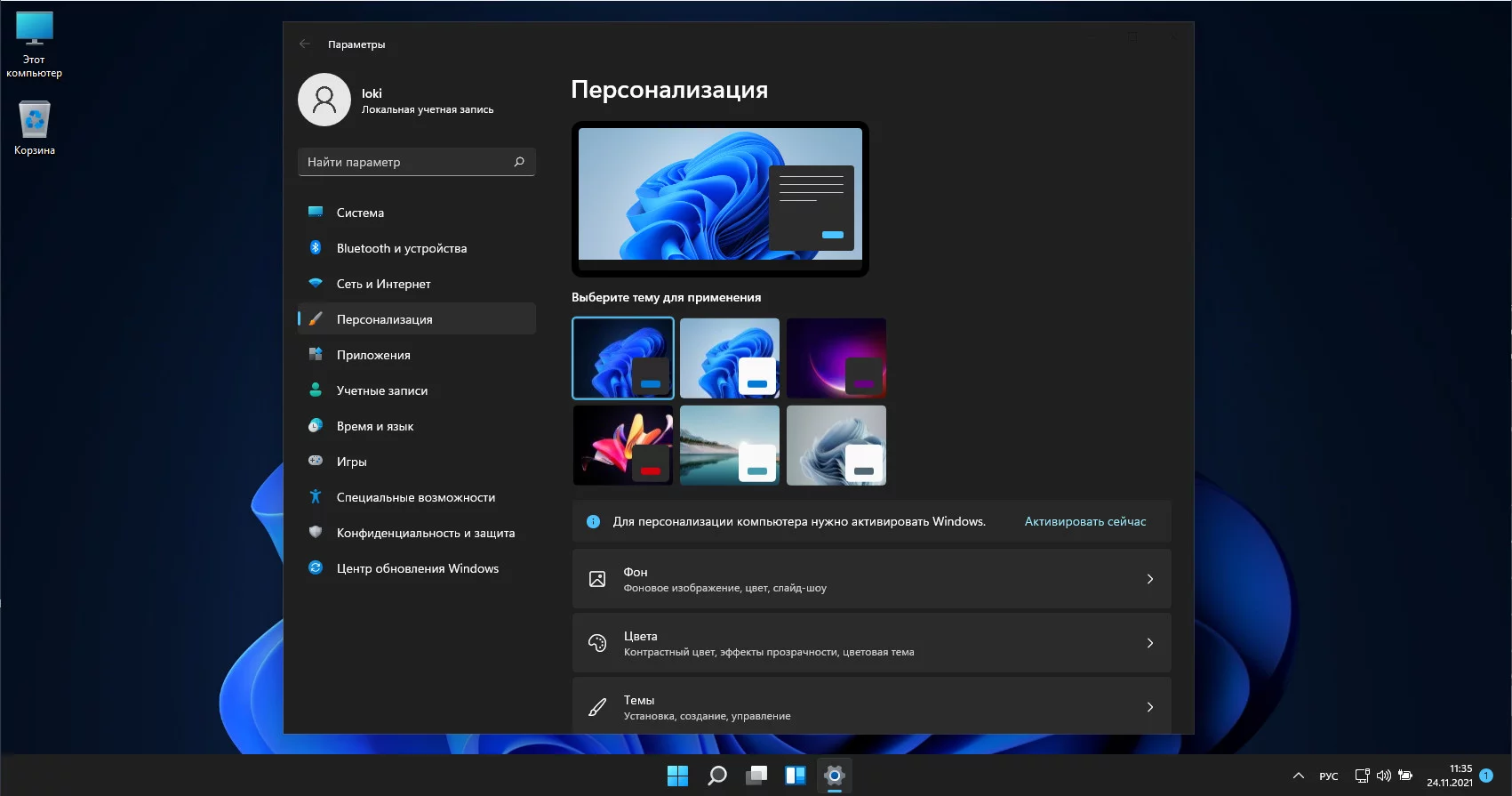
Task: Click the search magnifier in settings search box
Action: [x=519, y=162]
